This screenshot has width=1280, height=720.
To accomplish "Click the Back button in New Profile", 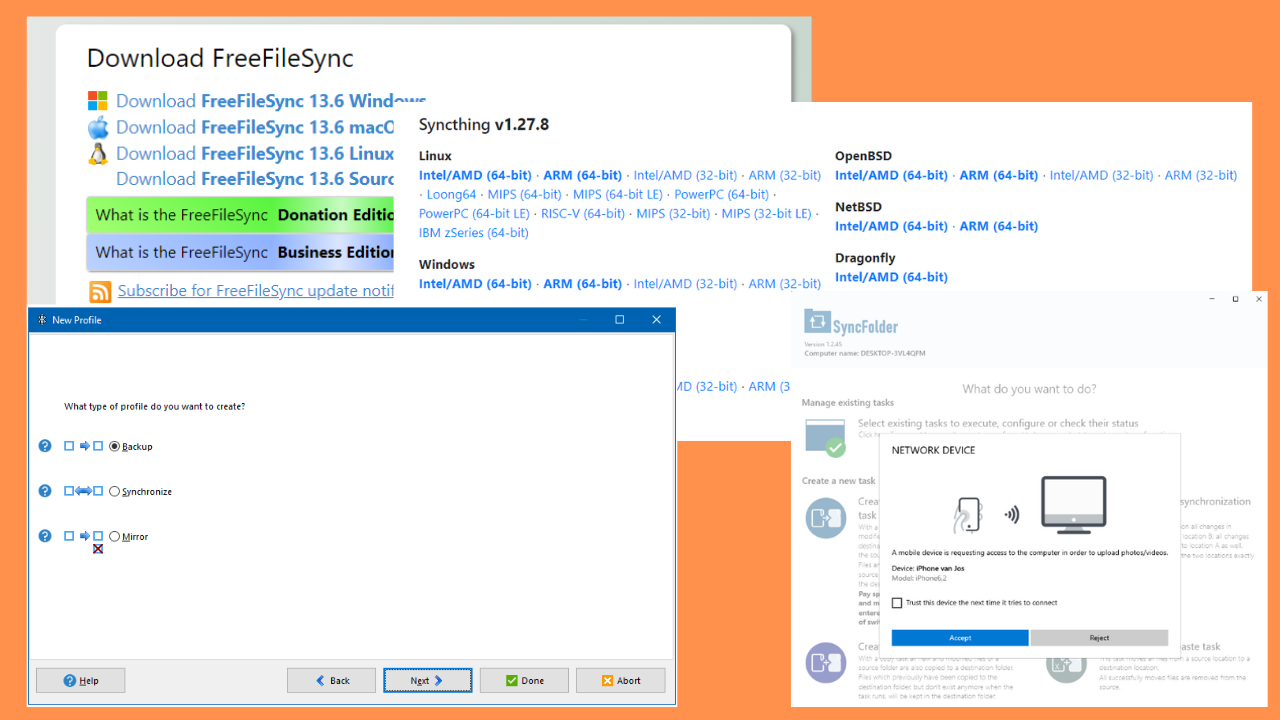I will (x=331, y=680).
